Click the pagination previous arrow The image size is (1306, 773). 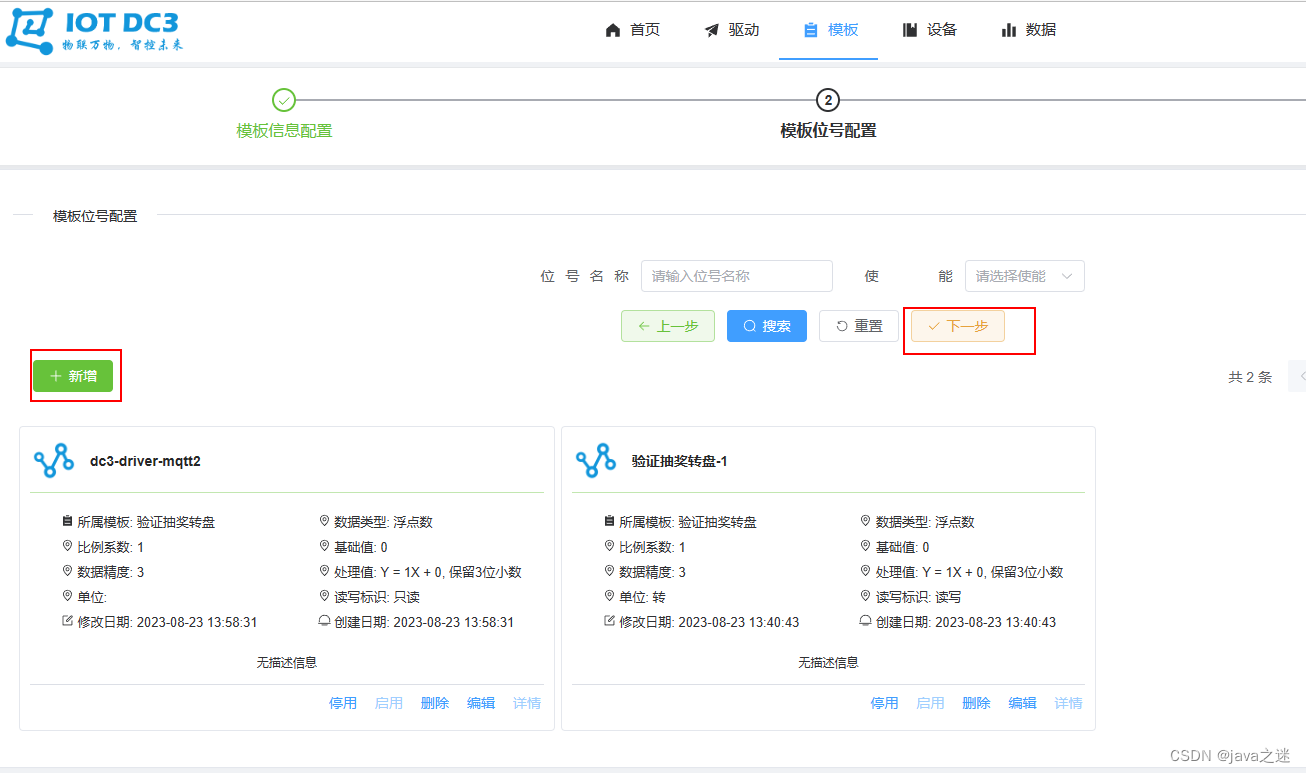(1299, 376)
